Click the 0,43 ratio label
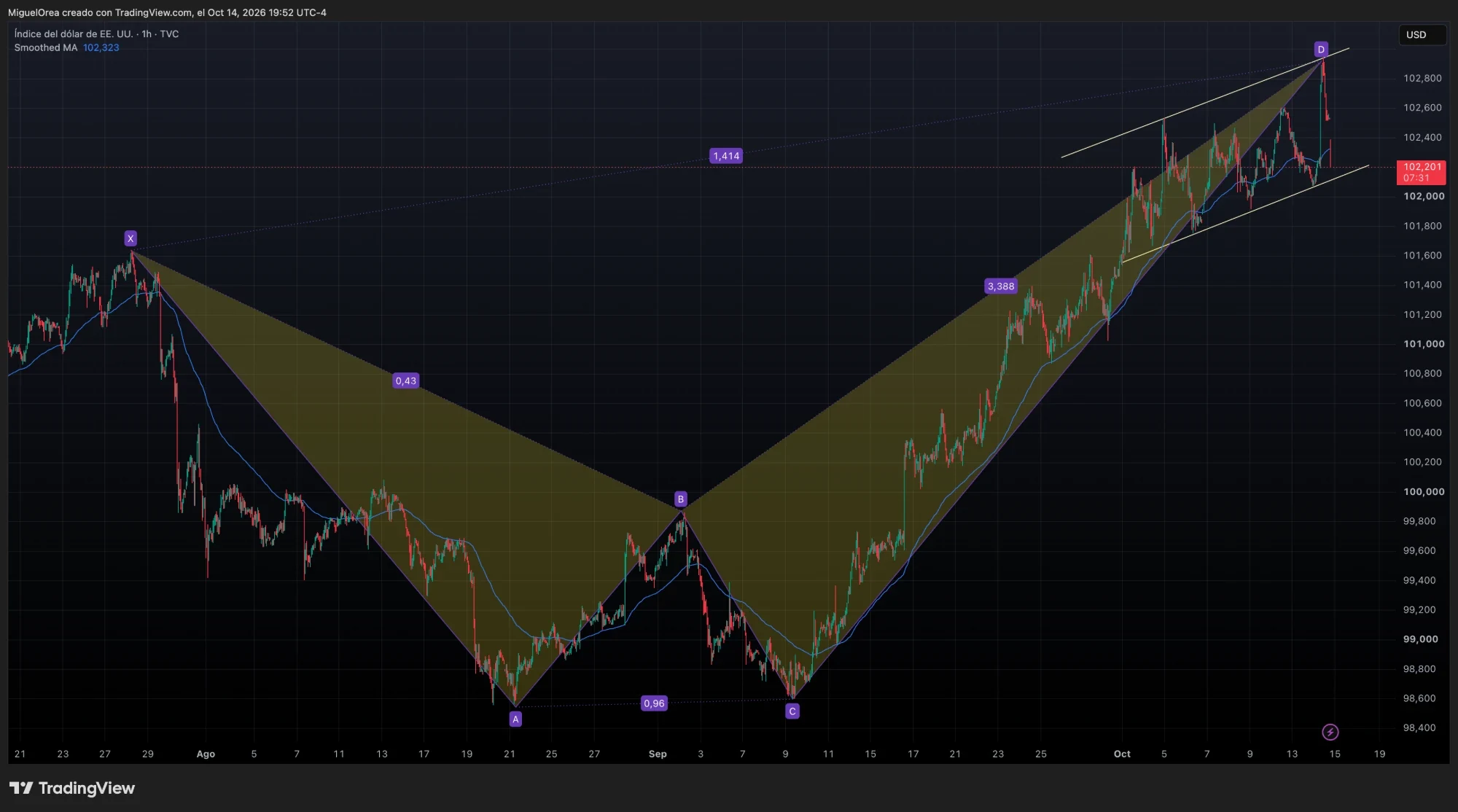1458x812 pixels. pyautogui.click(x=405, y=380)
